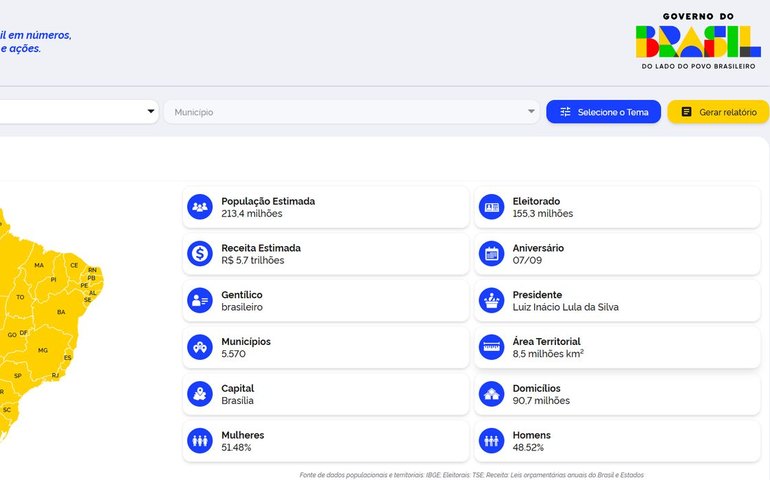Click the Receita Estimada dollar icon
This screenshot has height=480, width=770.
coord(200,254)
